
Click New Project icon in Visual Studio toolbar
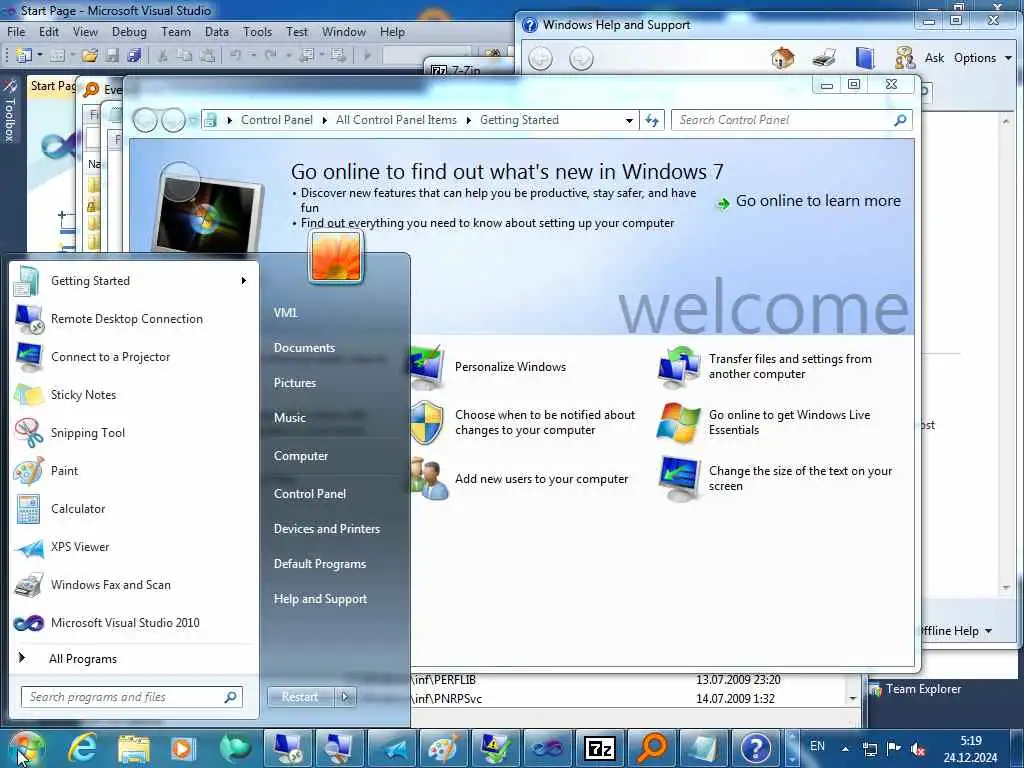click(24, 56)
